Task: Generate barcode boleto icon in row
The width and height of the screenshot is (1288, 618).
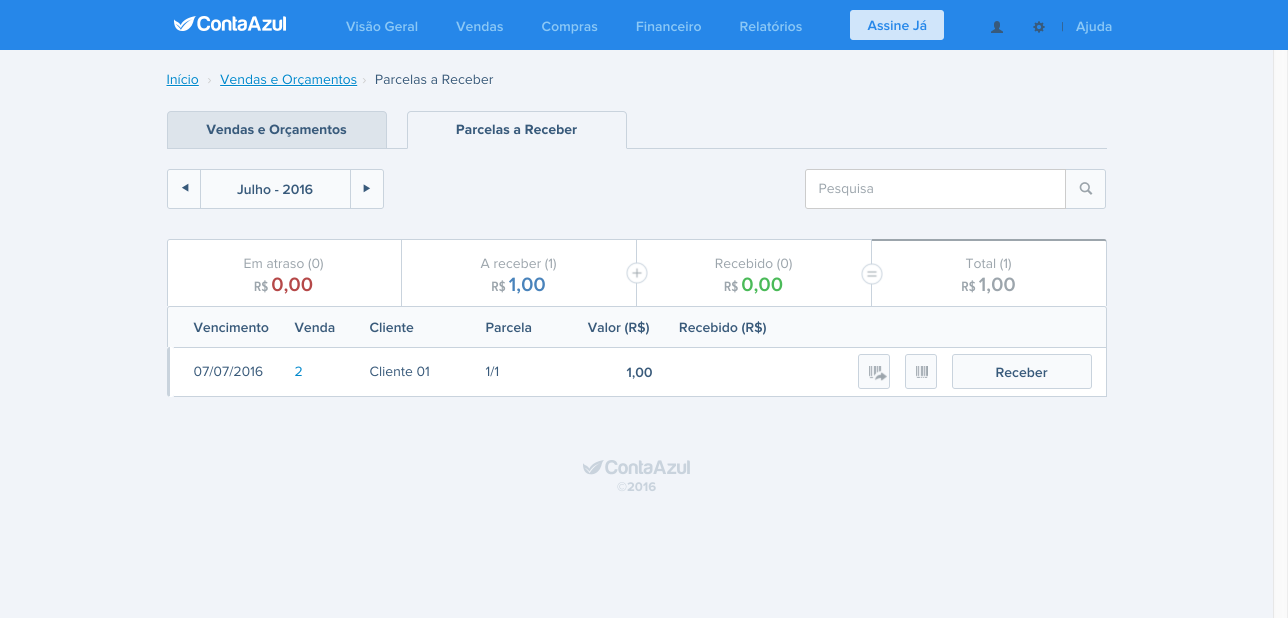Action: [x=921, y=372]
